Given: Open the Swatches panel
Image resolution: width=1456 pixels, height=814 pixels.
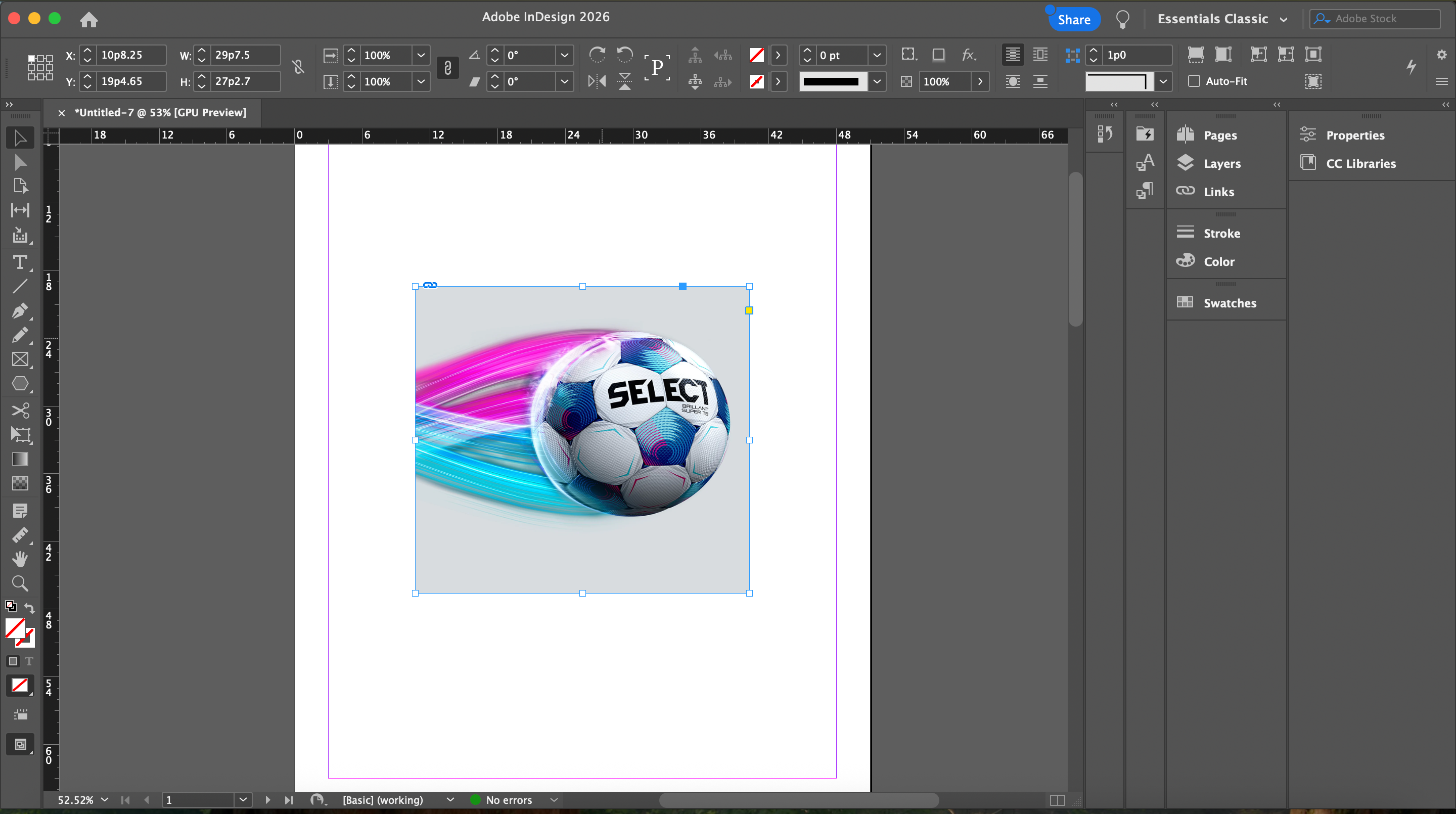Looking at the screenshot, I should tap(1230, 303).
